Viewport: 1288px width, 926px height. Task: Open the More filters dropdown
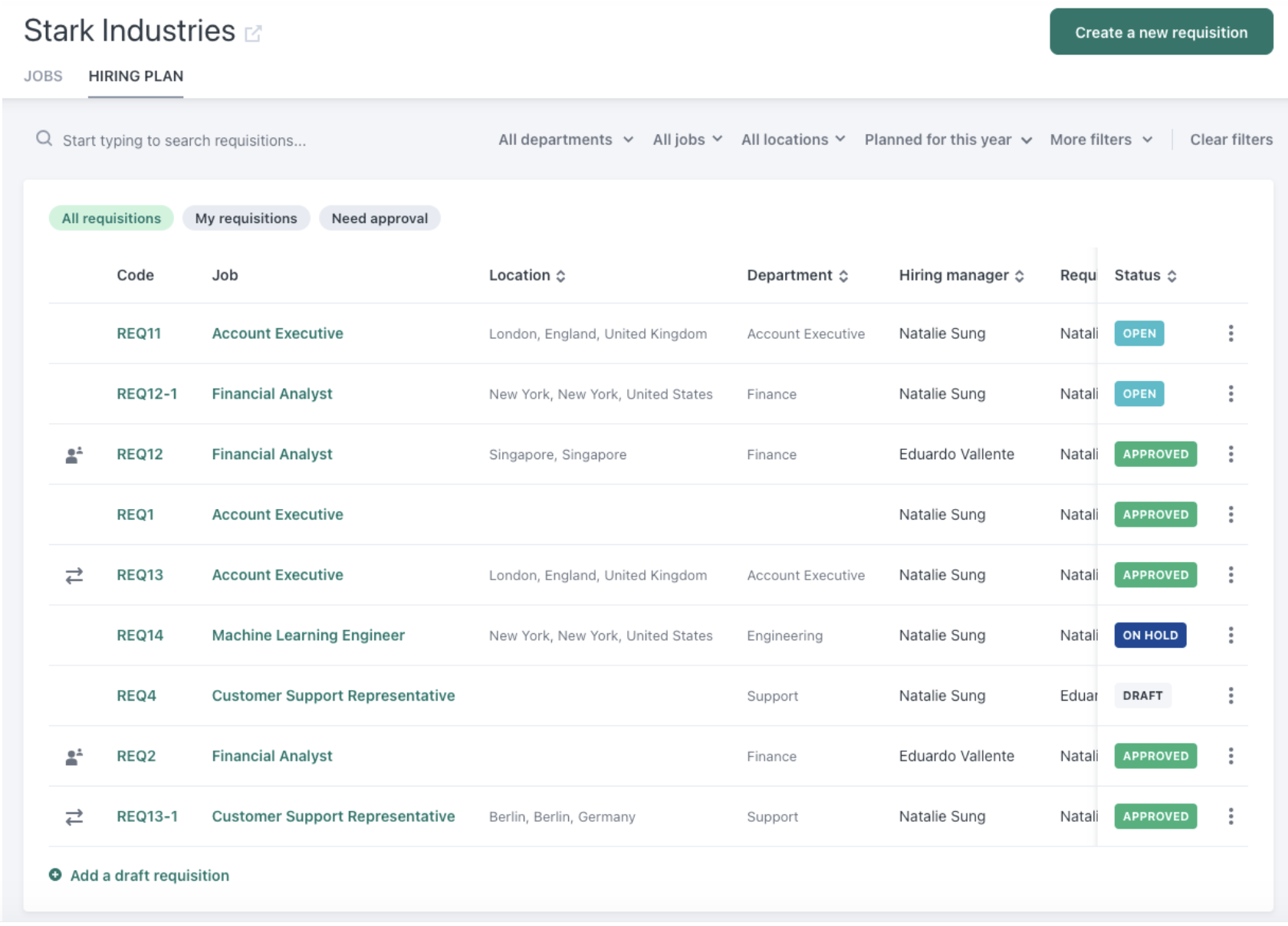pyautogui.click(x=1101, y=140)
